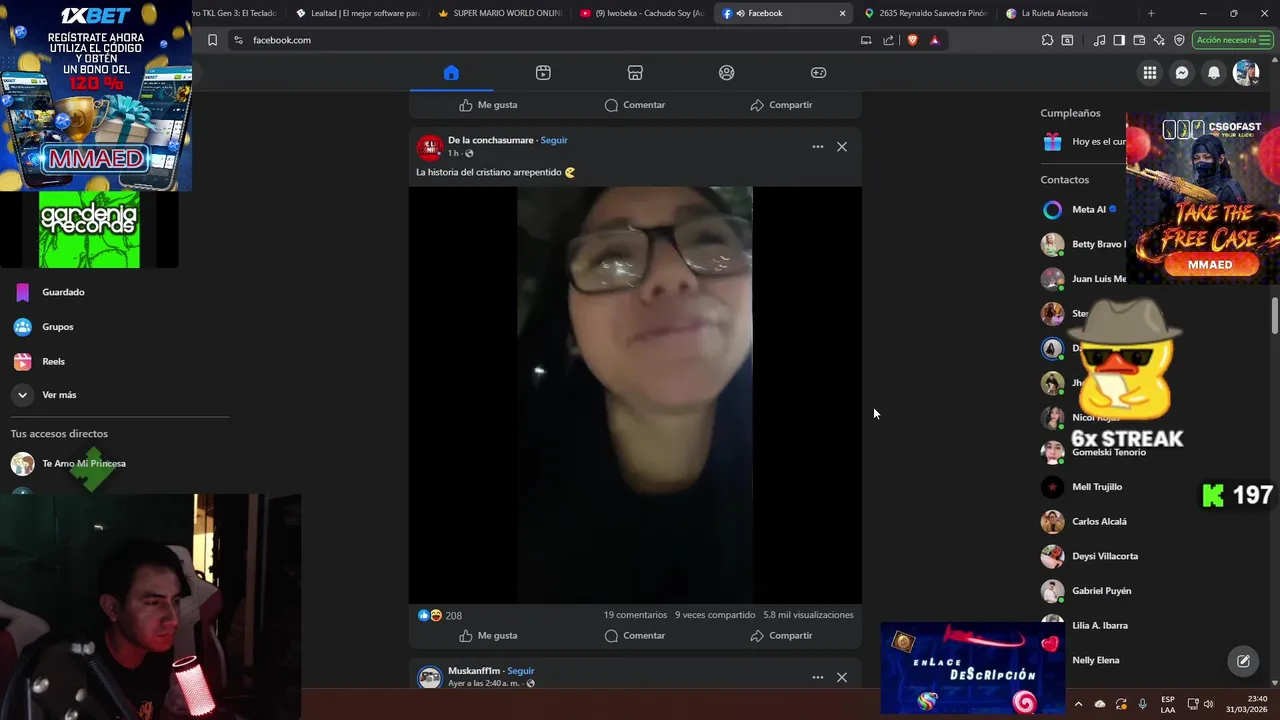This screenshot has width=1280, height=720.
Task: Open the Gaming controller icon
Action: [818, 72]
